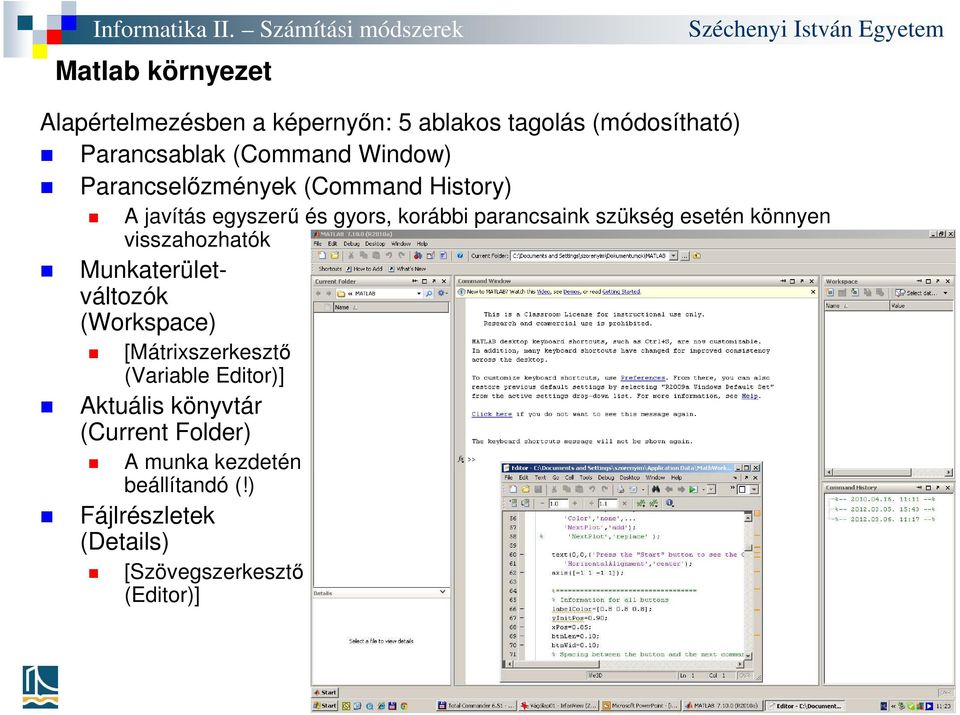
Task: Click Preferences link in Command Window text
Action: [x=642, y=378]
